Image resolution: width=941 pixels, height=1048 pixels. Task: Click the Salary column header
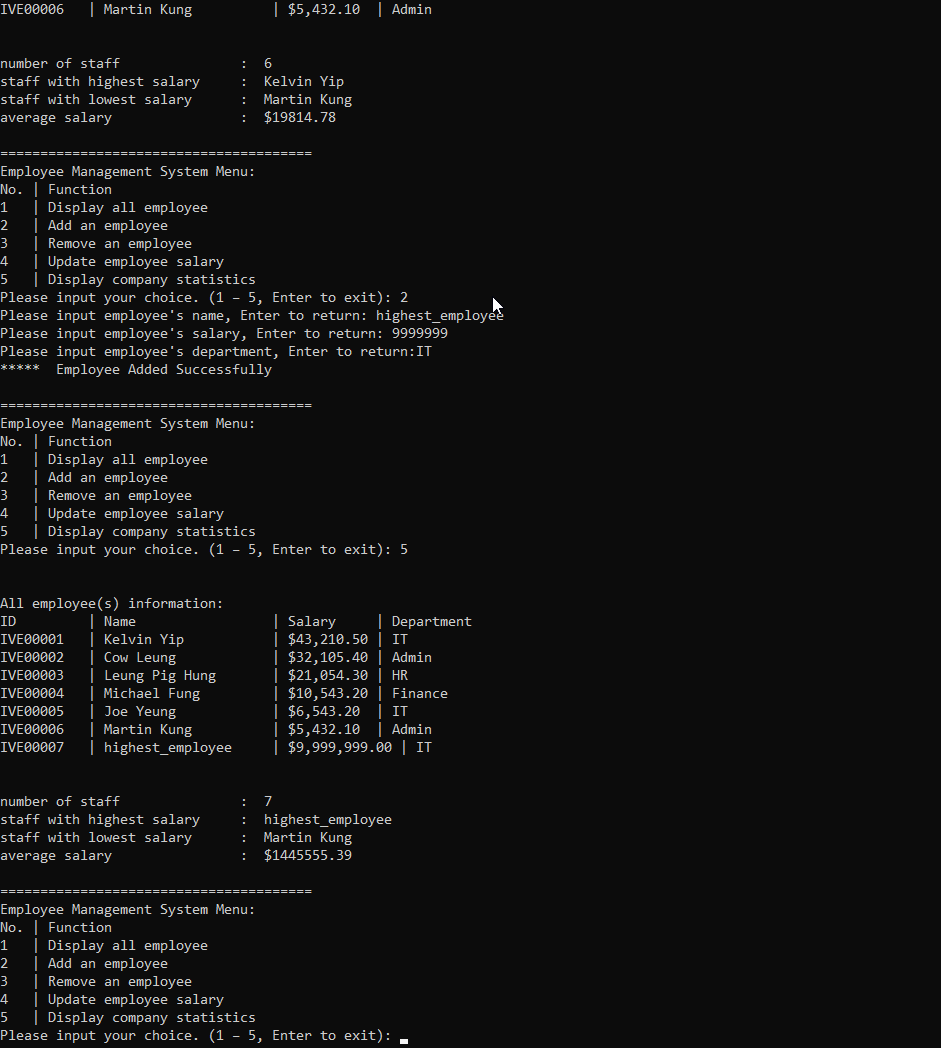(x=312, y=622)
